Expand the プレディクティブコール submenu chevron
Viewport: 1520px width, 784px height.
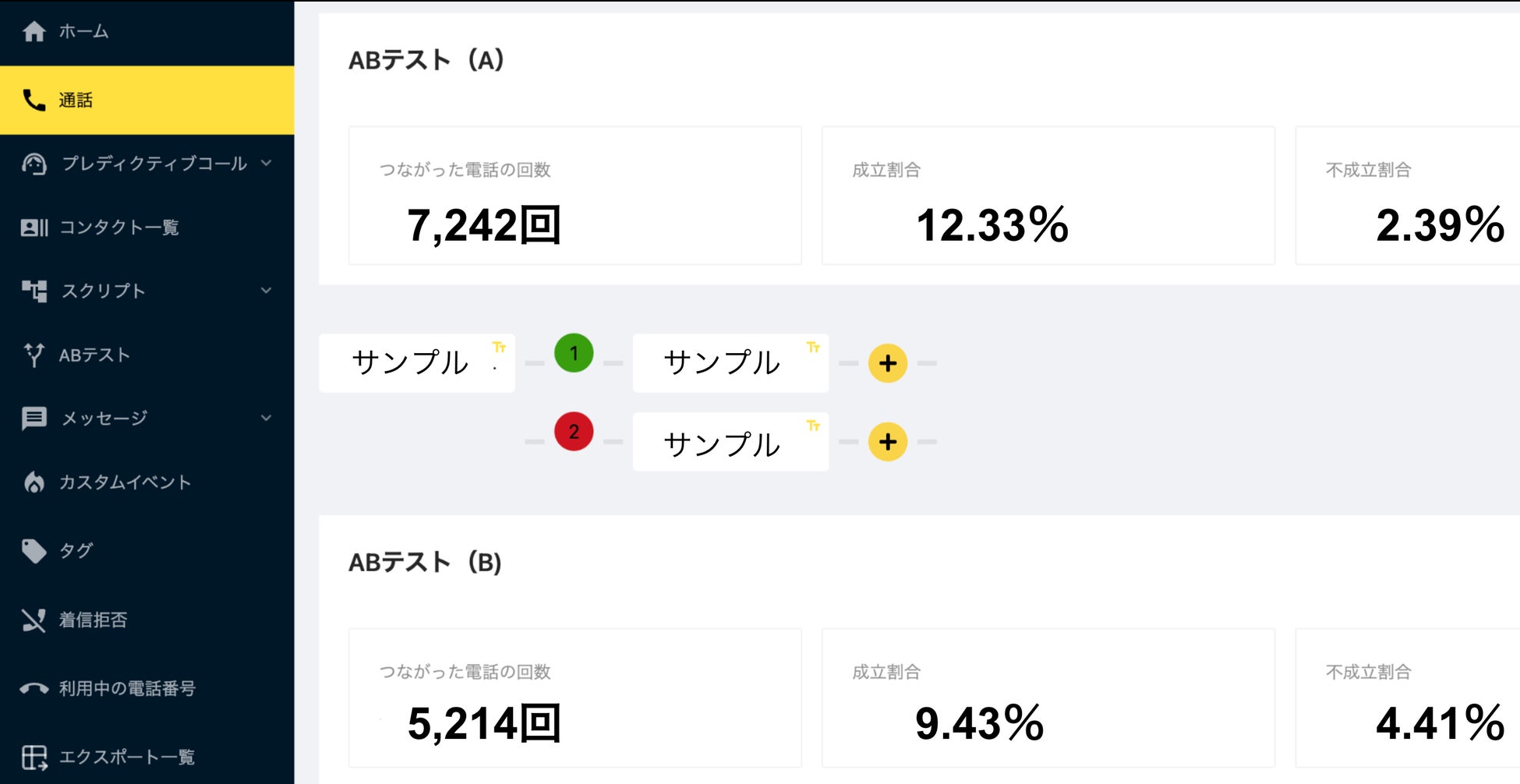point(267,163)
